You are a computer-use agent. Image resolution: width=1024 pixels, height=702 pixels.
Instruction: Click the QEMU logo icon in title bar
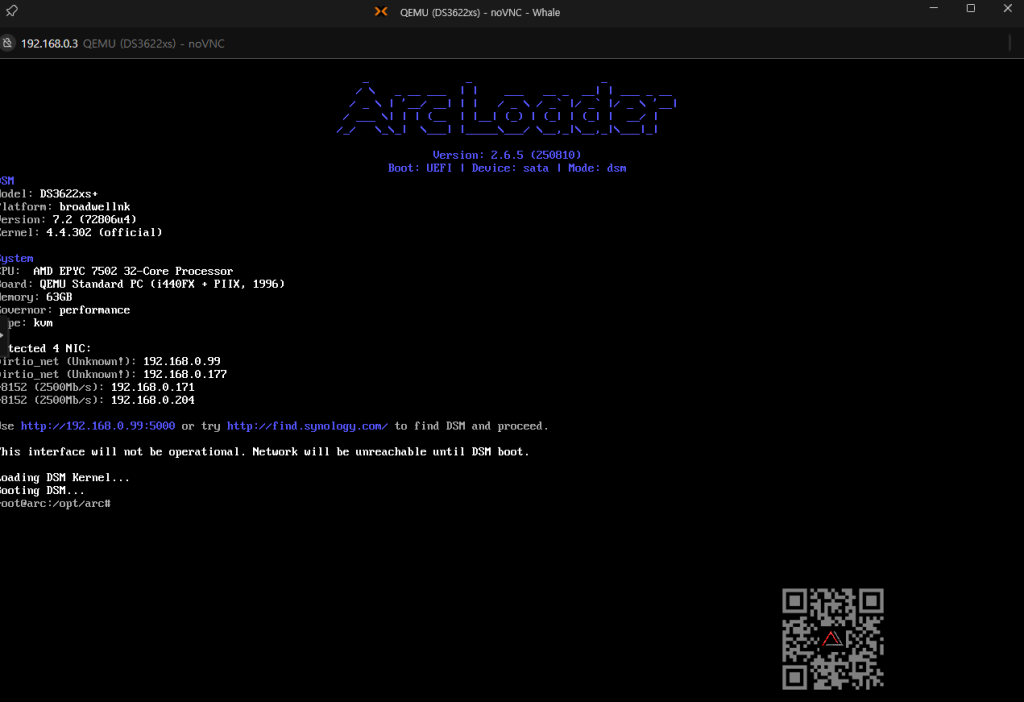point(380,12)
